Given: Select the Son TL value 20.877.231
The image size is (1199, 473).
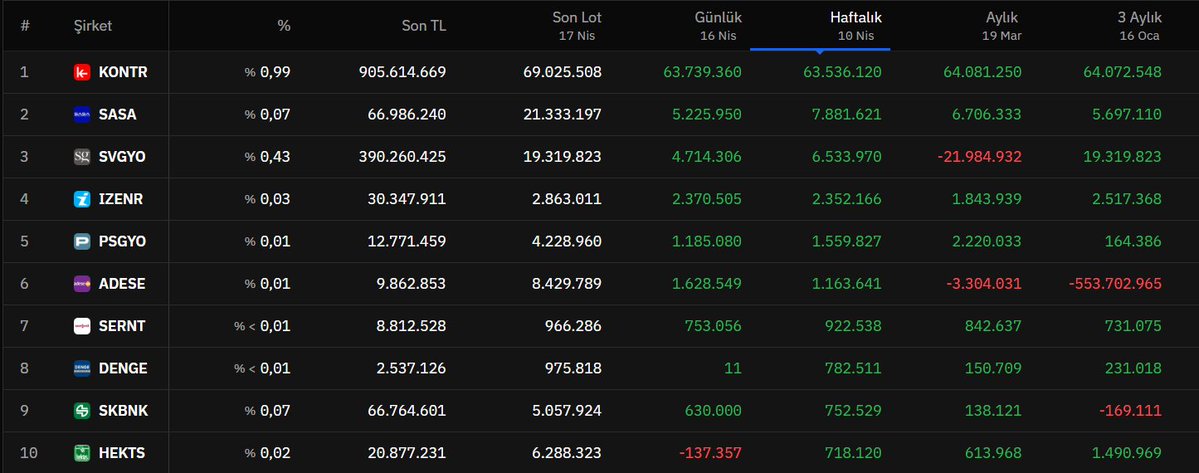Looking at the screenshot, I should 407,453.
